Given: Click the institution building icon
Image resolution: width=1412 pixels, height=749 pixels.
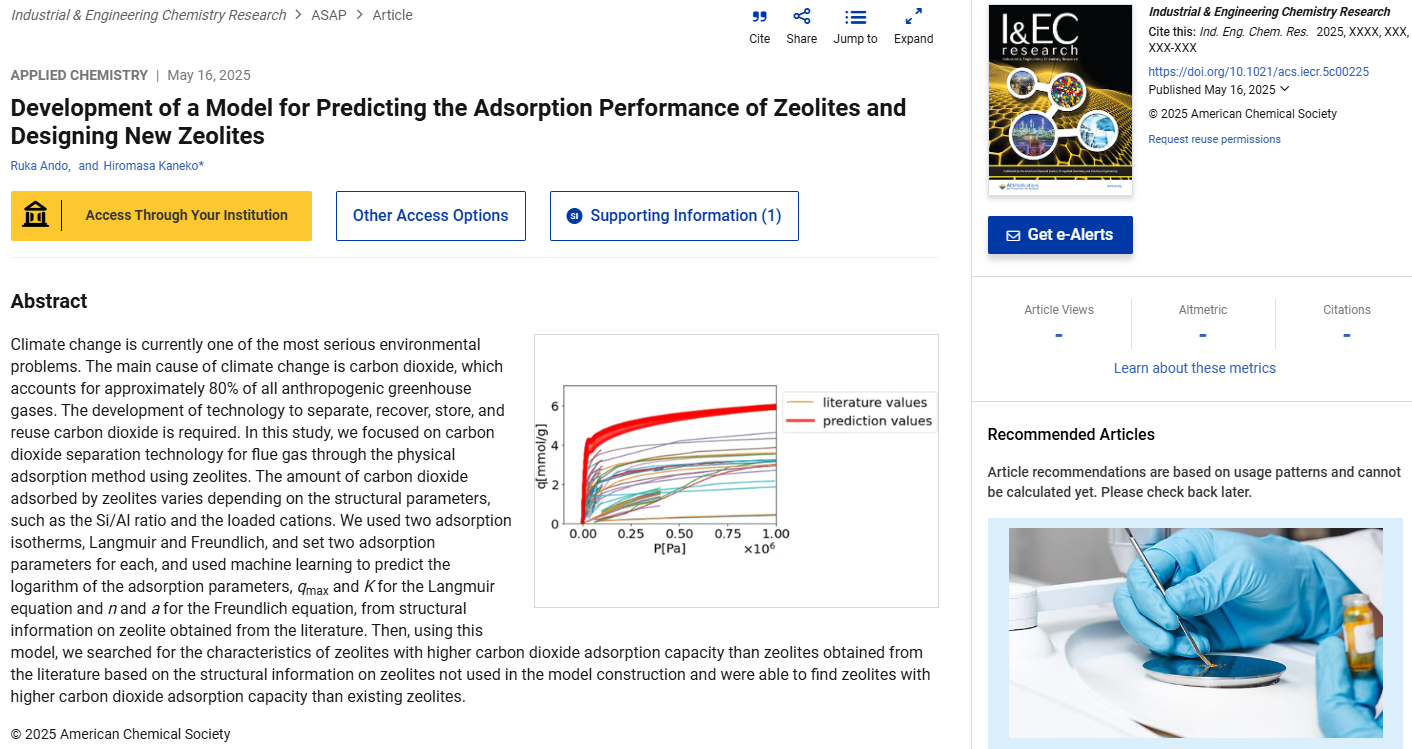Looking at the screenshot, I should 36,215.
